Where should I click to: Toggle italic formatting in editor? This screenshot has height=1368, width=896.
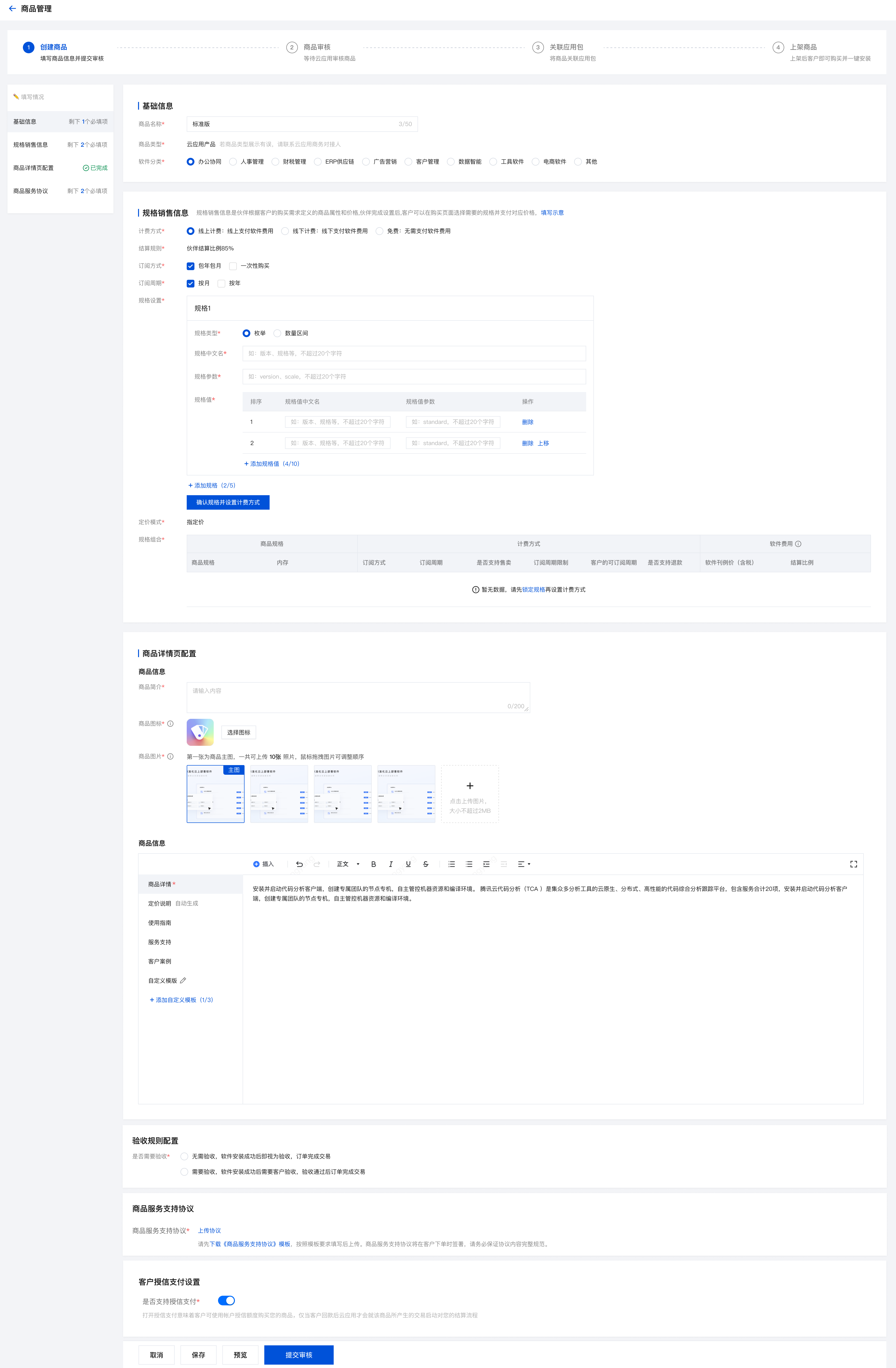click(391, 864)
